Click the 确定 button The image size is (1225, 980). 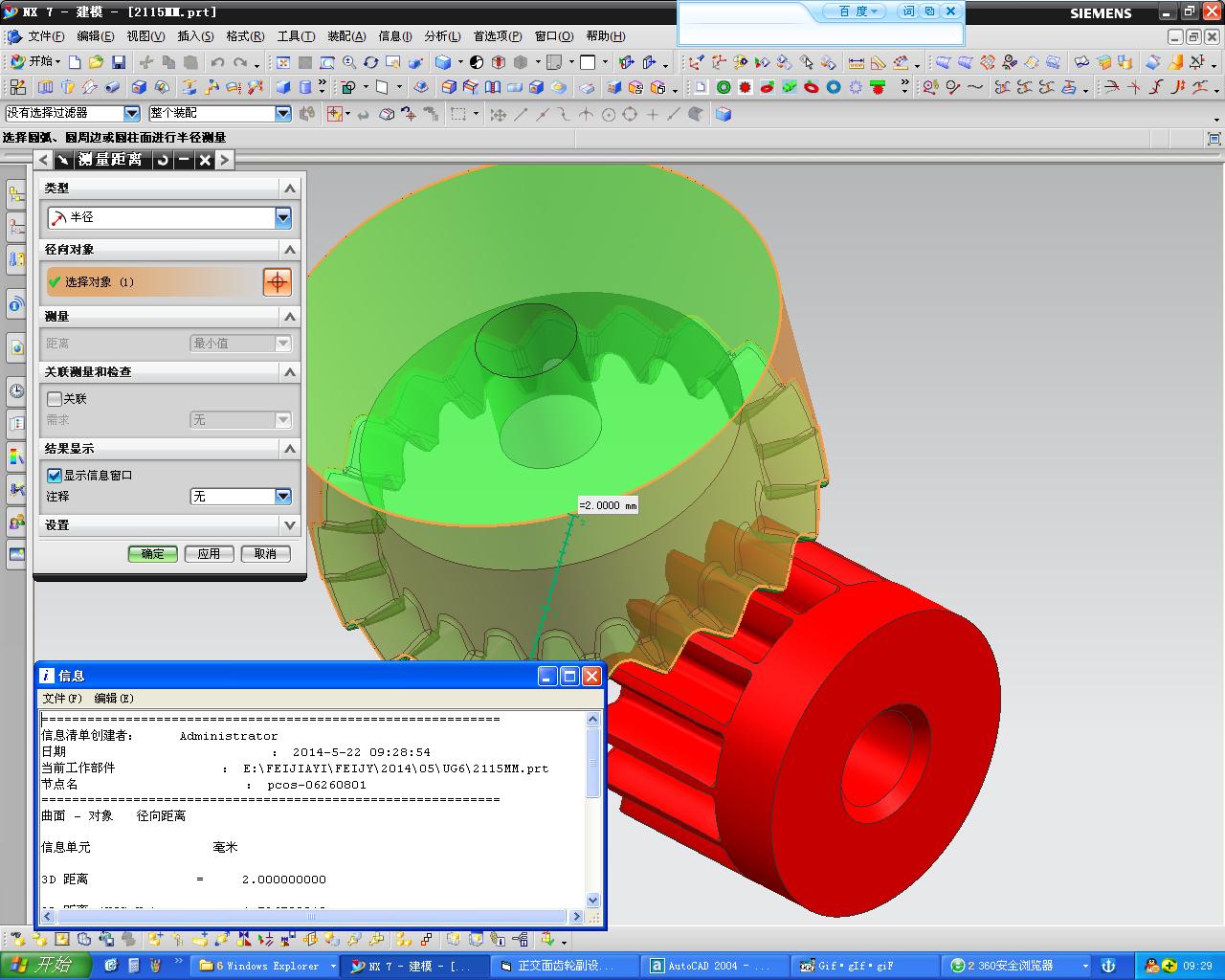(x=153, y=553)
